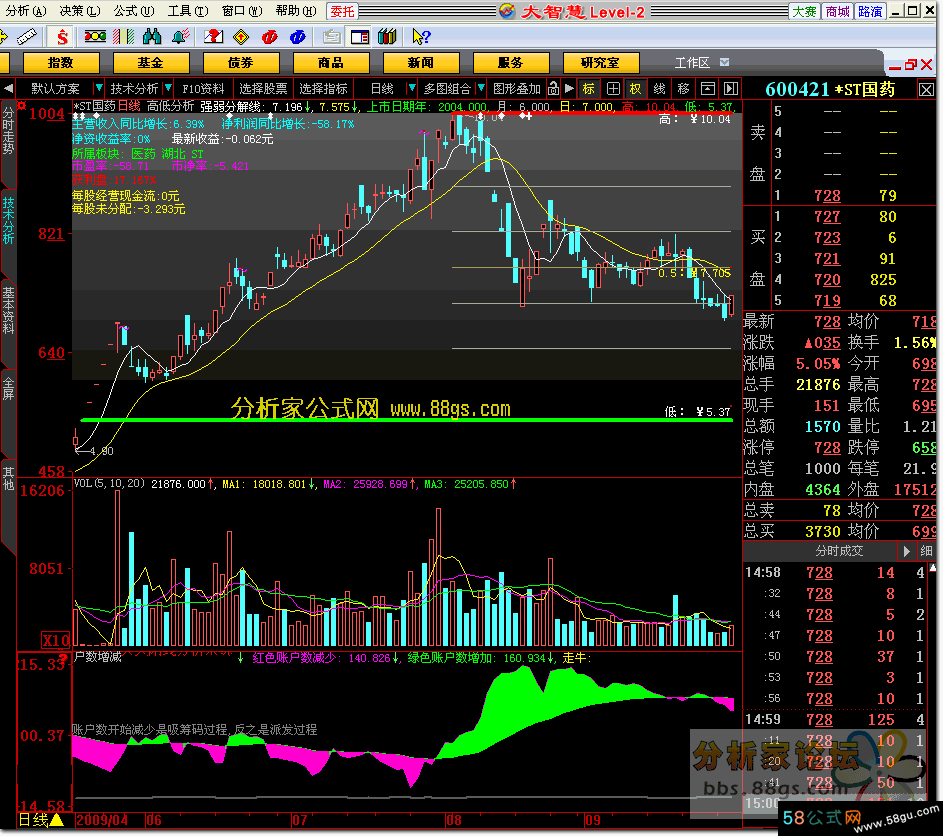Click the 新闻 yellow button
The height and width of the screenshot is (836, 943).
click(420, 63)
